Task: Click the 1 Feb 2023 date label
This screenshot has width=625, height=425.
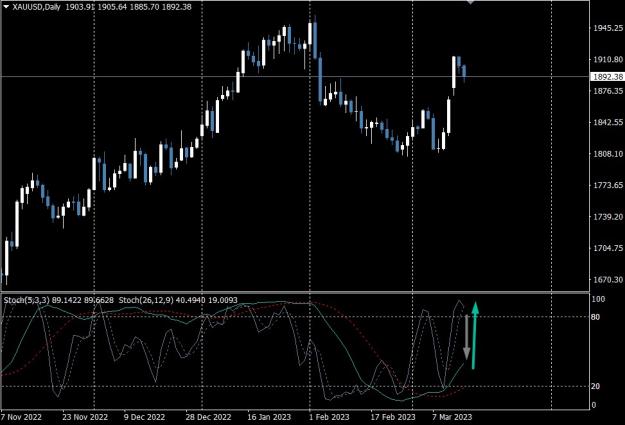Action: [329, 417]
